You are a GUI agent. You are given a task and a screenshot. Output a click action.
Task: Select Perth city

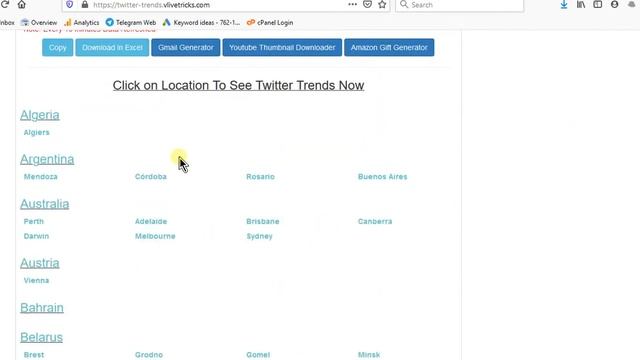pyautogui.click(x=33, y=221)
